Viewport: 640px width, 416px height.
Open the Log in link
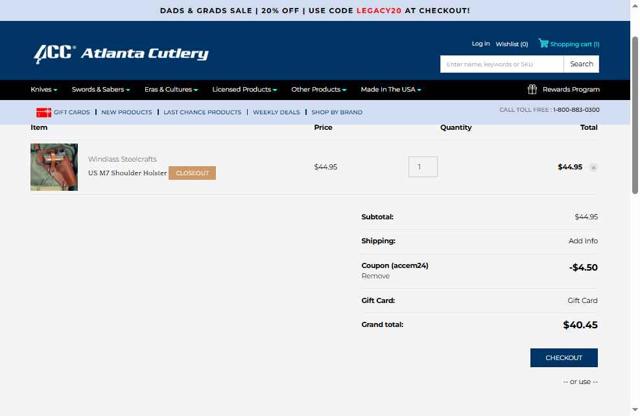(480, 44)
